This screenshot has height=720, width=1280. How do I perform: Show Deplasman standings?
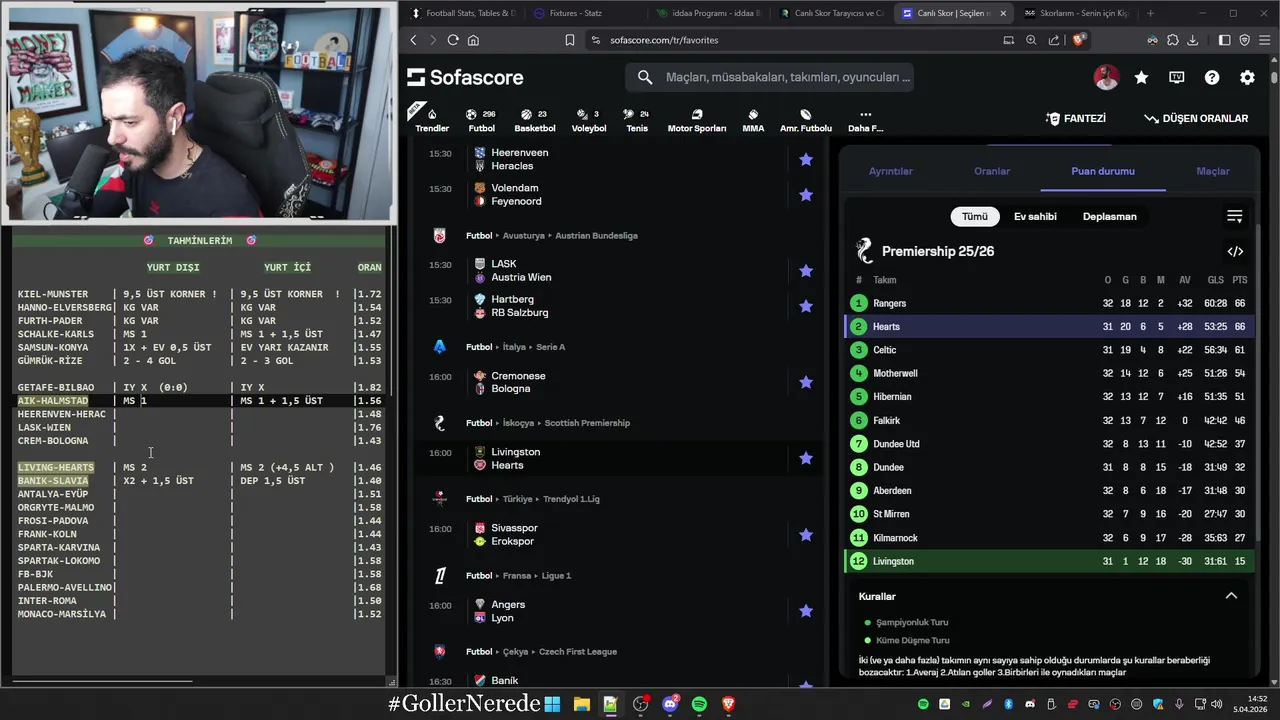(x=1109, y=216)
